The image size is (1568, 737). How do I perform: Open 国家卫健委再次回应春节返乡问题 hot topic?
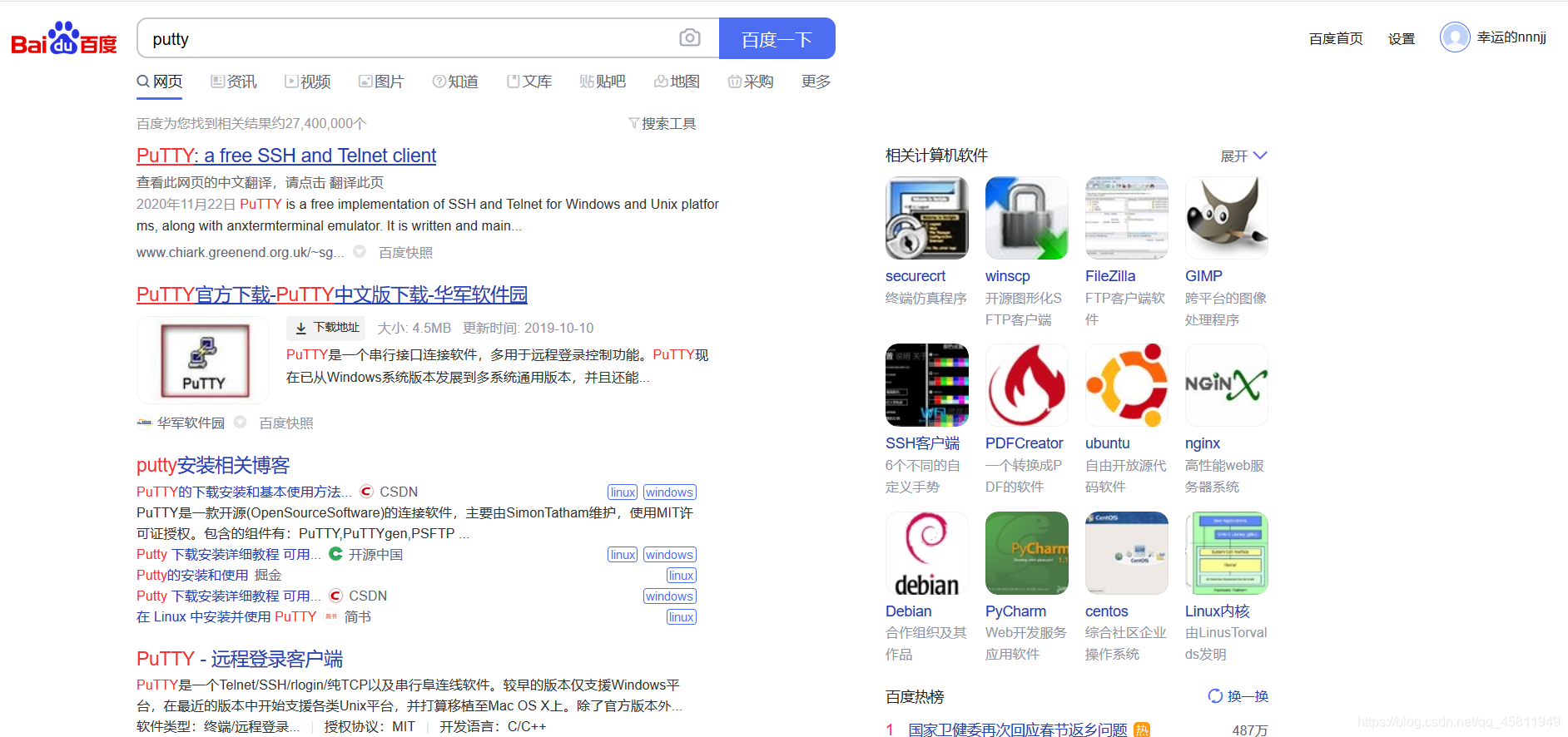pyautogui.click(x=1018, y=730)
